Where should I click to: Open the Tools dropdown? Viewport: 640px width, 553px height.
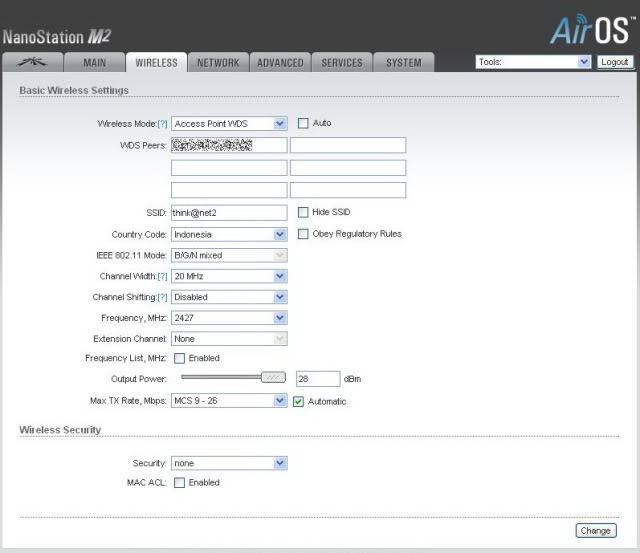pyautogui.click(x=533, y=62)
